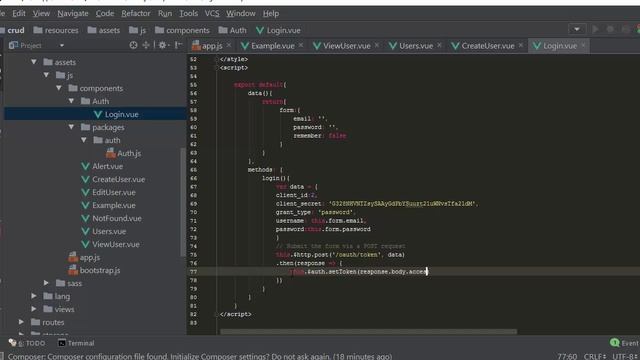This screenshot has width=640, height=360.
Task: Open the run configuration dropdown
Action: [x=577, y=29]
